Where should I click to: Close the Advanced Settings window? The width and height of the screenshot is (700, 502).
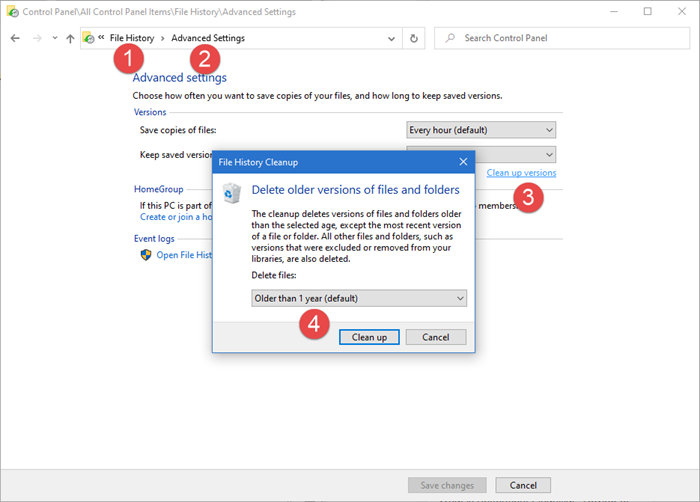pyautogui.click(x=681, y=11)
